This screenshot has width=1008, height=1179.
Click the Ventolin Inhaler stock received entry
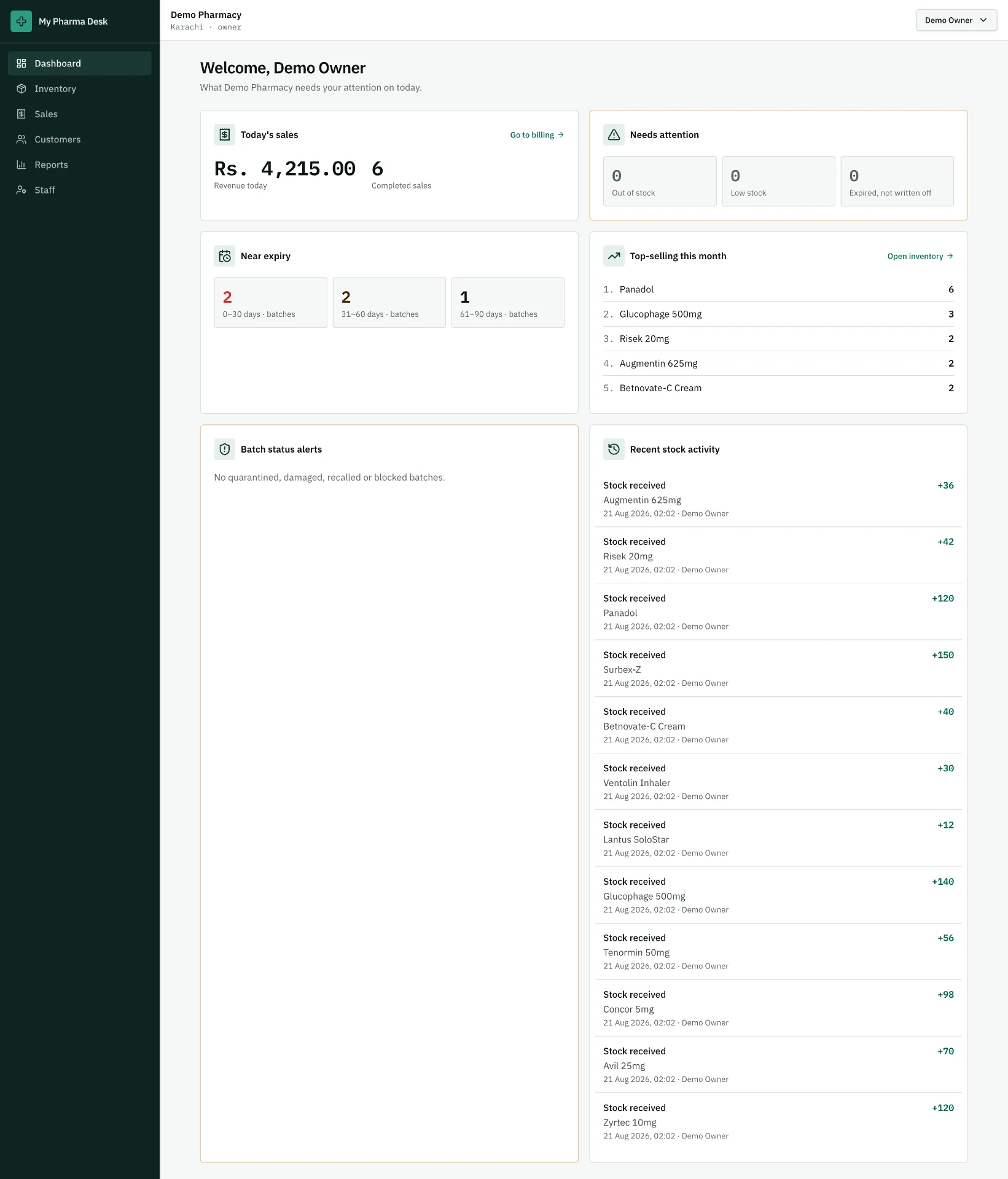point(778,782)
